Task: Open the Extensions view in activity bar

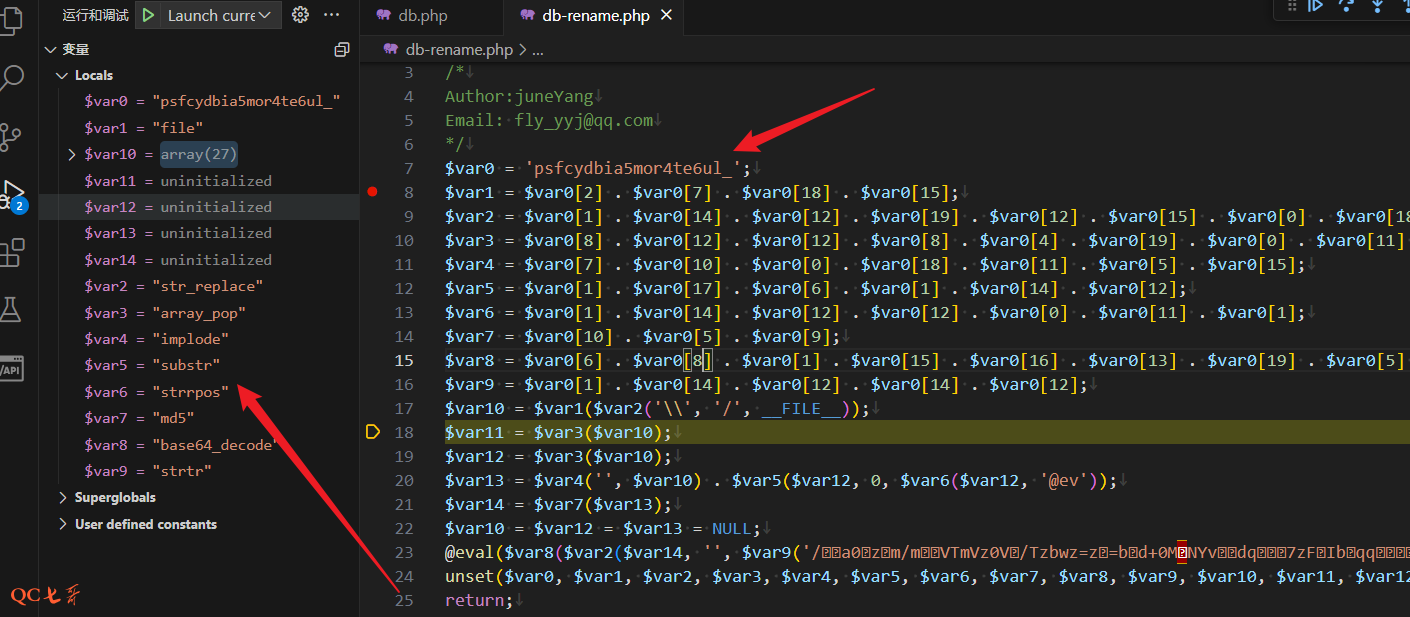Action: [x=12, y=252]
